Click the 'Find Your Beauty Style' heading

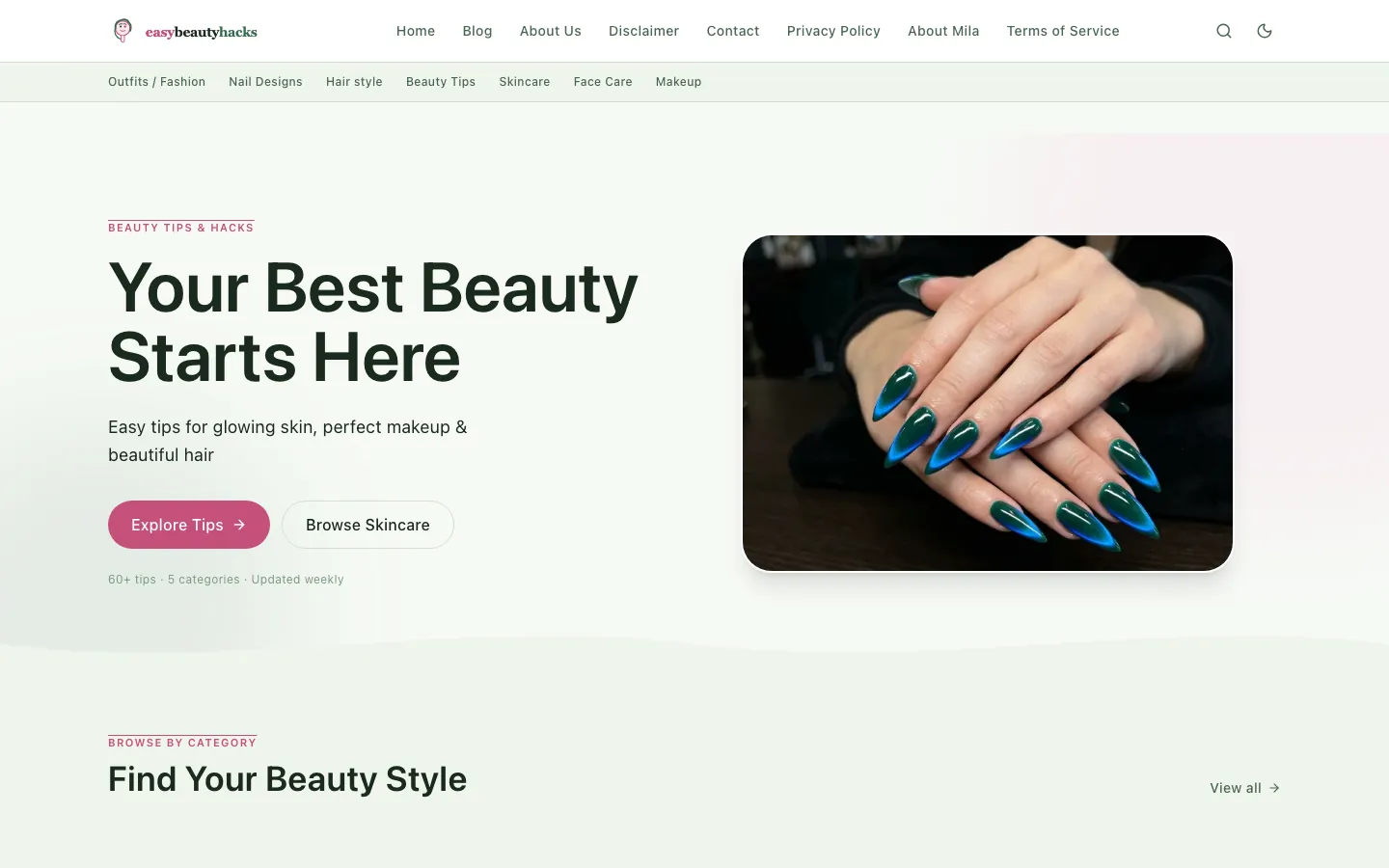coord(287,779)
